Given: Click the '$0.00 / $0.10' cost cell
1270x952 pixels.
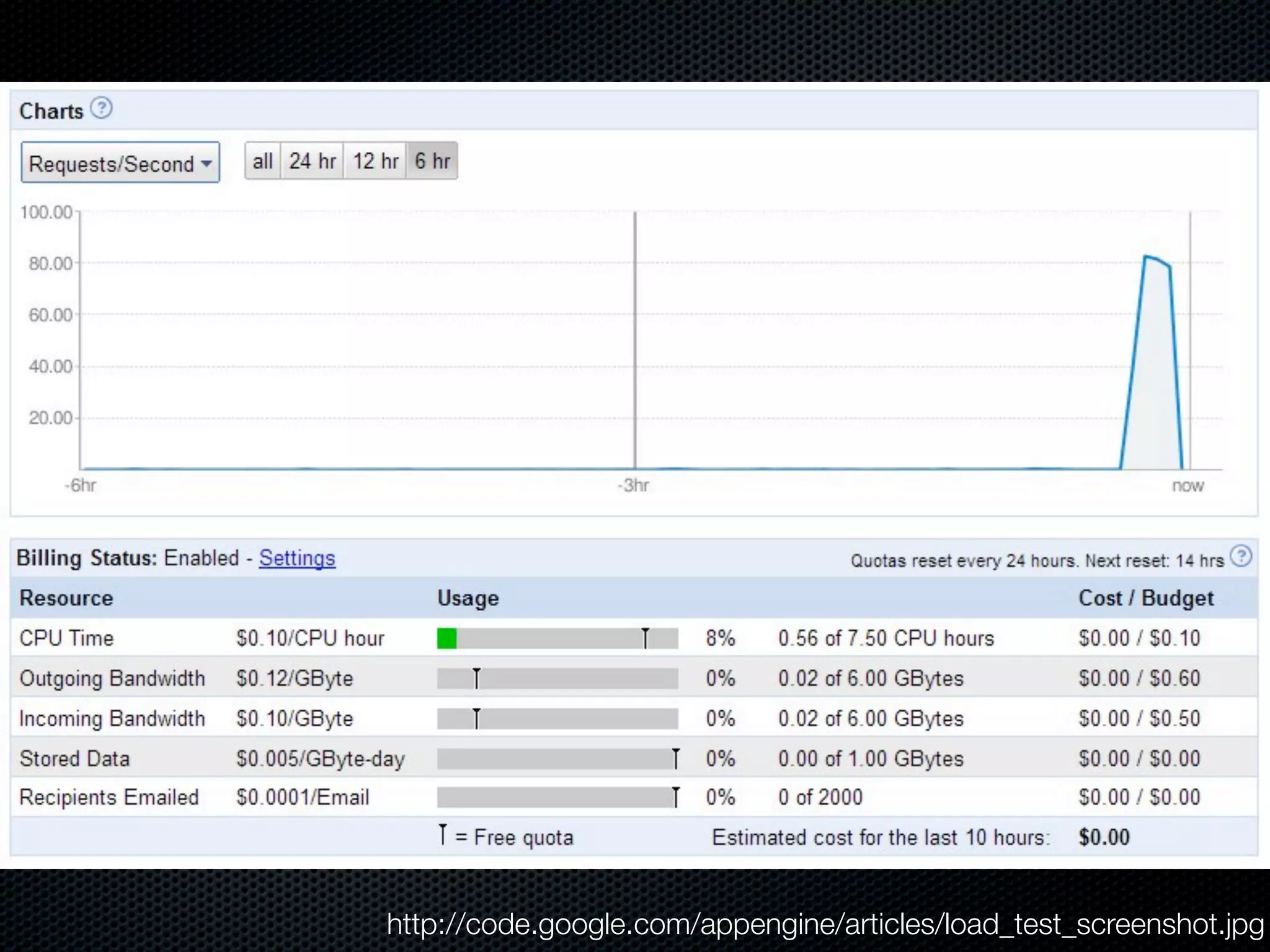Looking at the screenshot, I should (x=1140, y=638).
